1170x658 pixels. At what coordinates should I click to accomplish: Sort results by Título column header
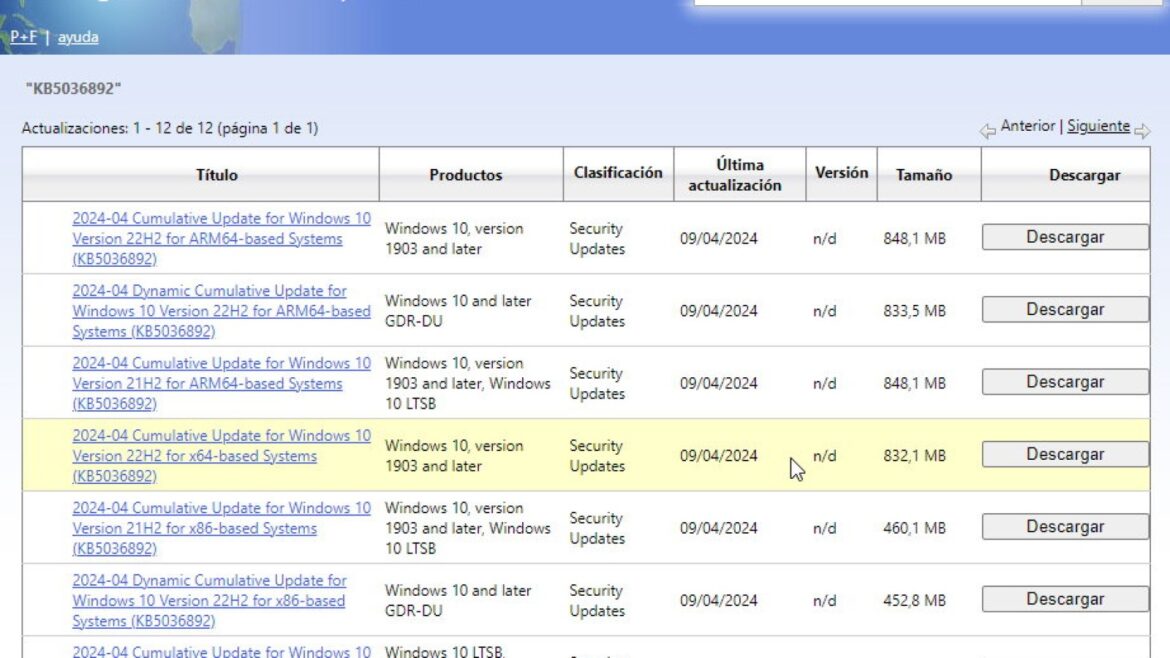[216, 175]
